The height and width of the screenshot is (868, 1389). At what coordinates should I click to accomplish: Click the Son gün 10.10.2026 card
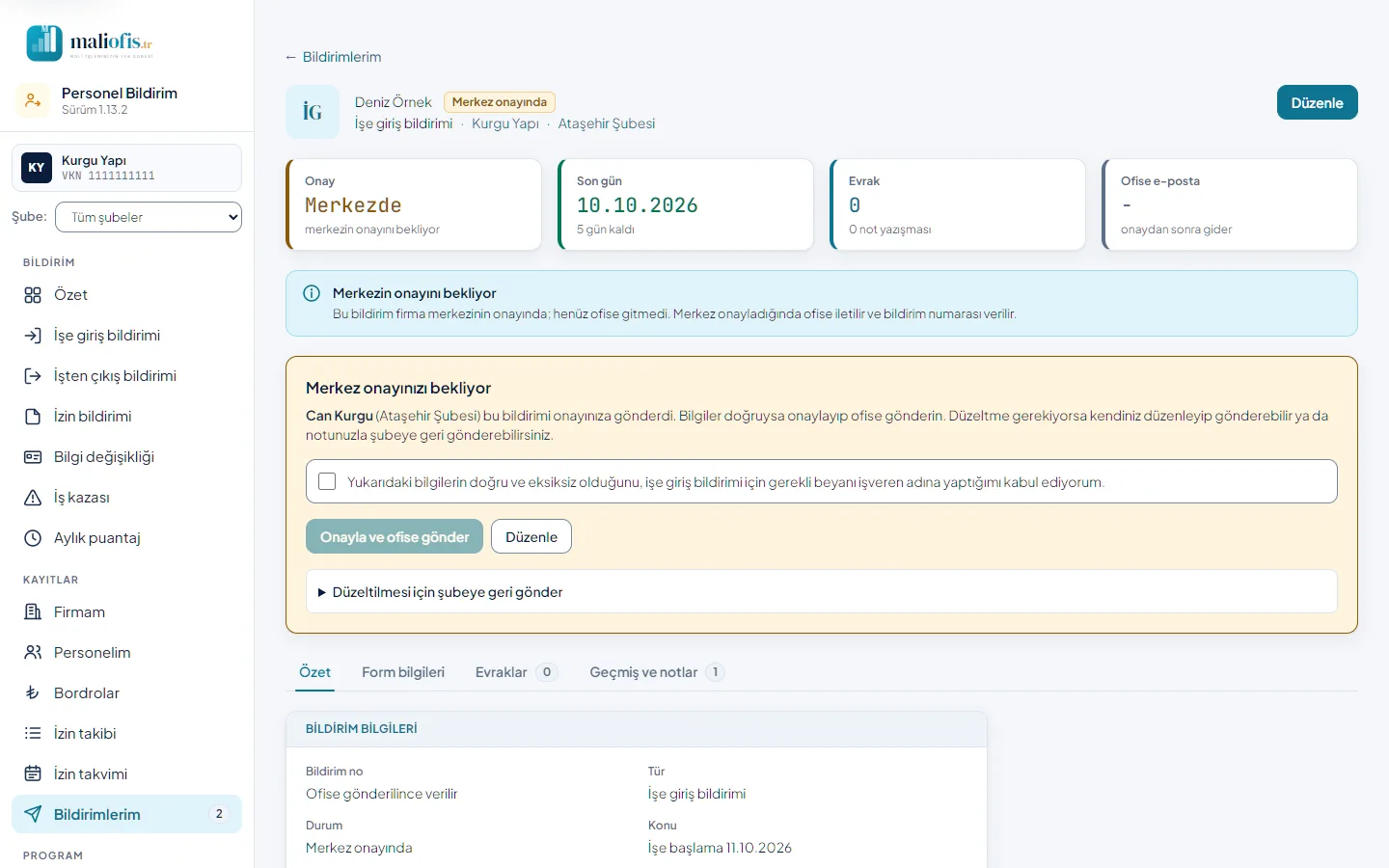coord(686,204)
